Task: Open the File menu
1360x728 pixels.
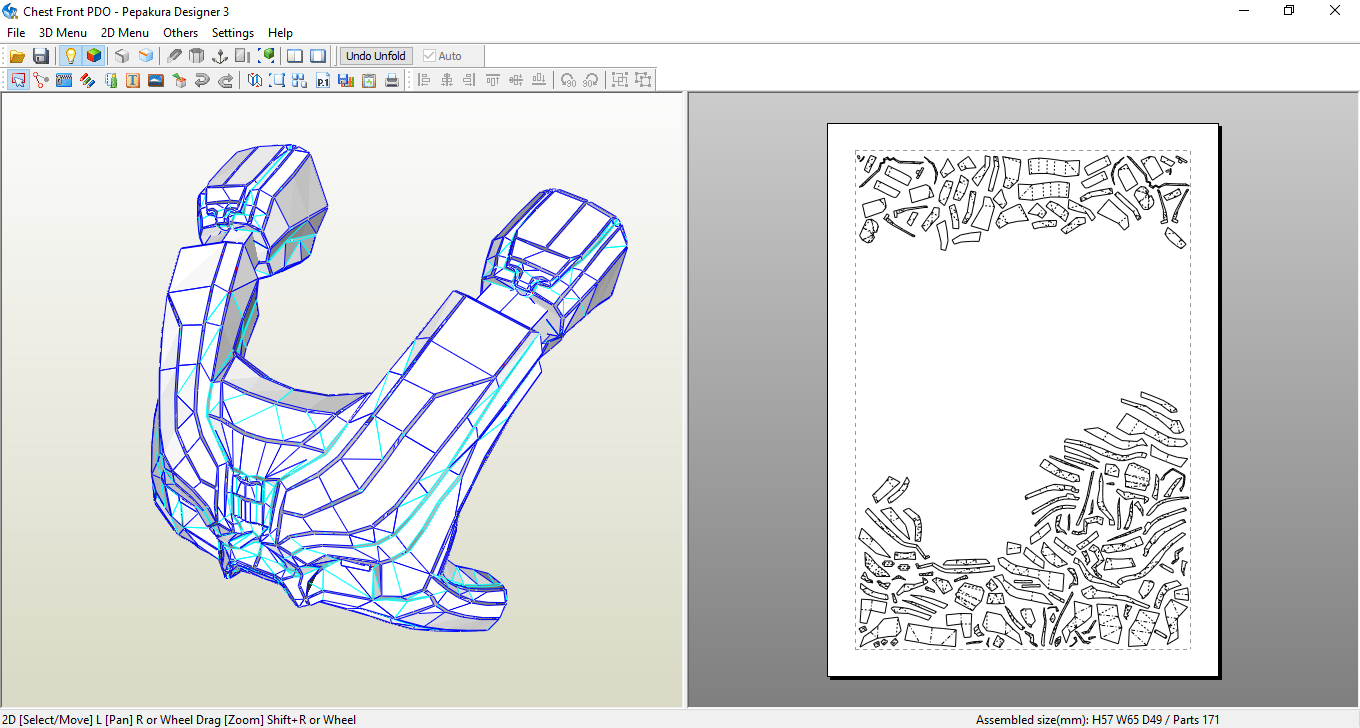Action: click(16, 33)
